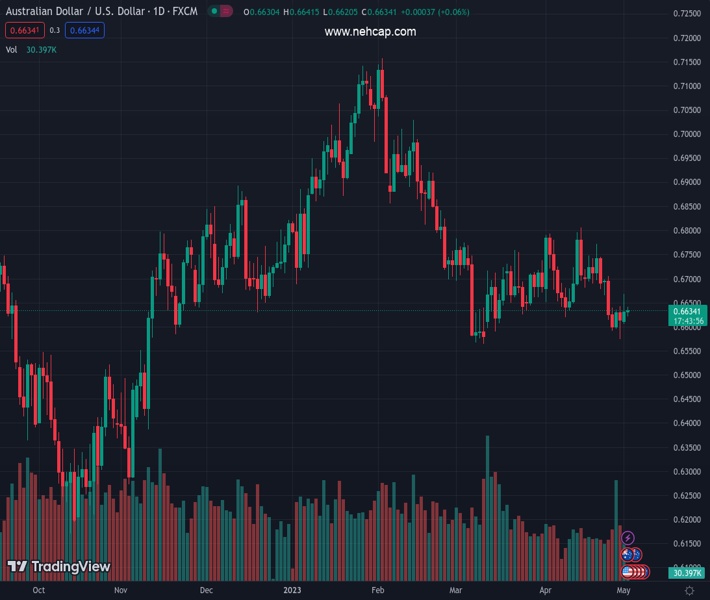Click the low value L0.66205
Screen dimensions: 710x600
[340, 12]
